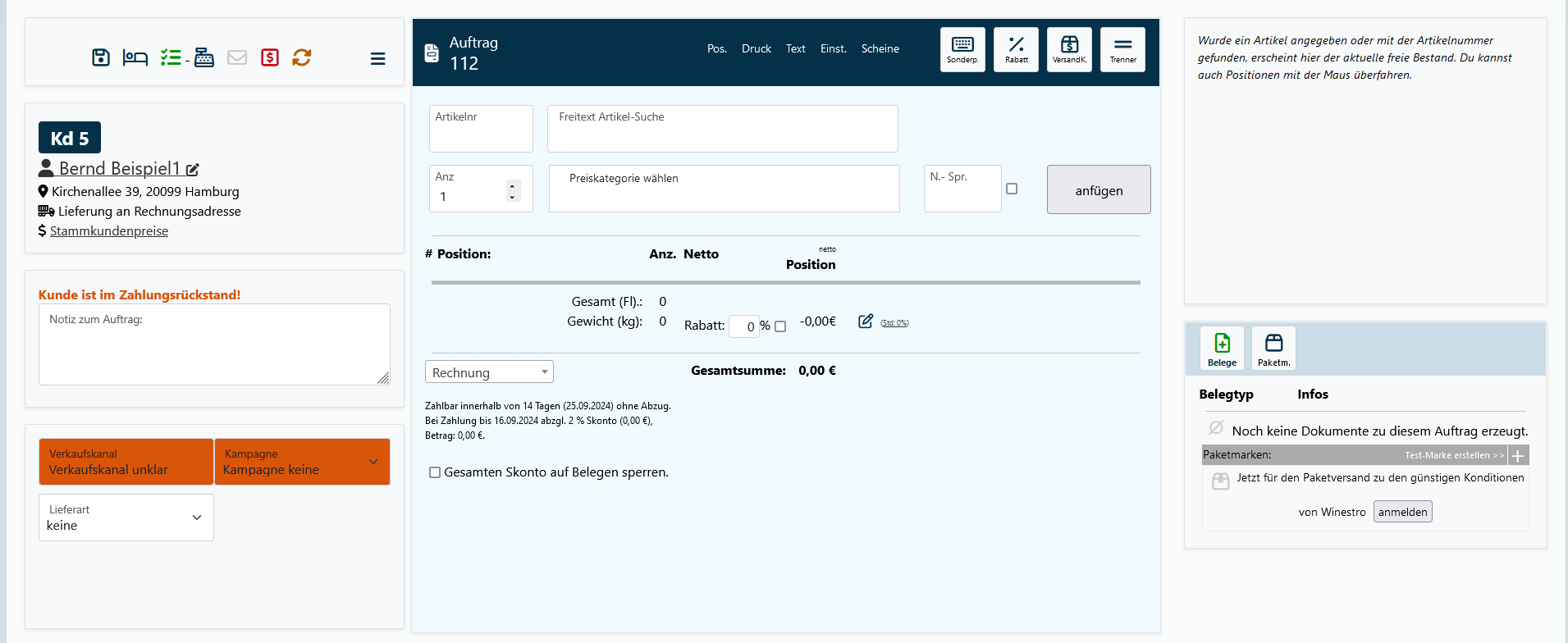Open the VersandK. shipping costs button
The width and height of the screenshot is (1568, 643).
pyautogui.click(x=1069, y=49)
